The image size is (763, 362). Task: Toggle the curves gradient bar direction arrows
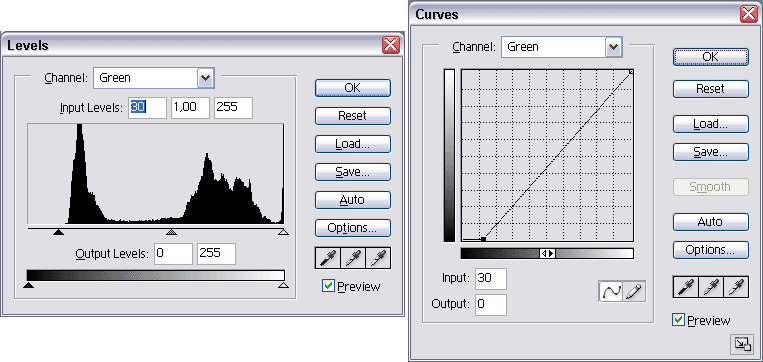547,253
